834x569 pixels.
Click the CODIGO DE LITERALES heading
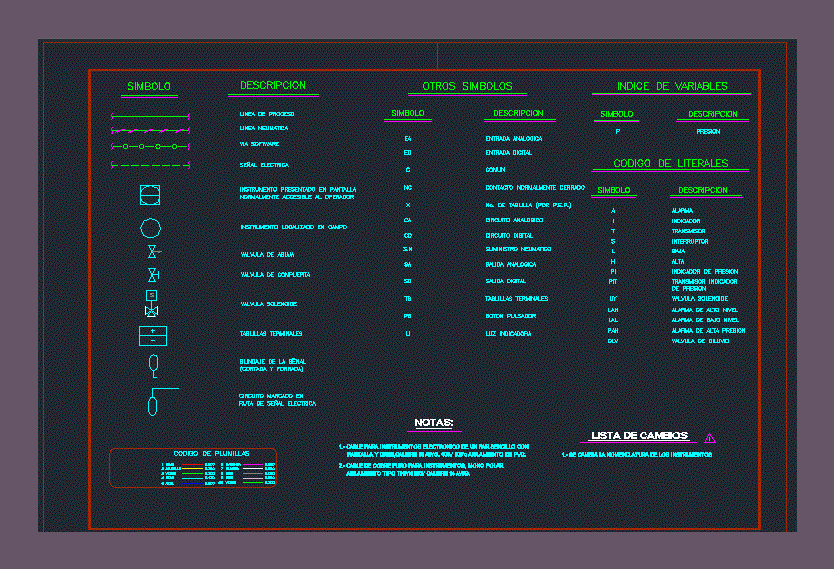click(670, 163)
